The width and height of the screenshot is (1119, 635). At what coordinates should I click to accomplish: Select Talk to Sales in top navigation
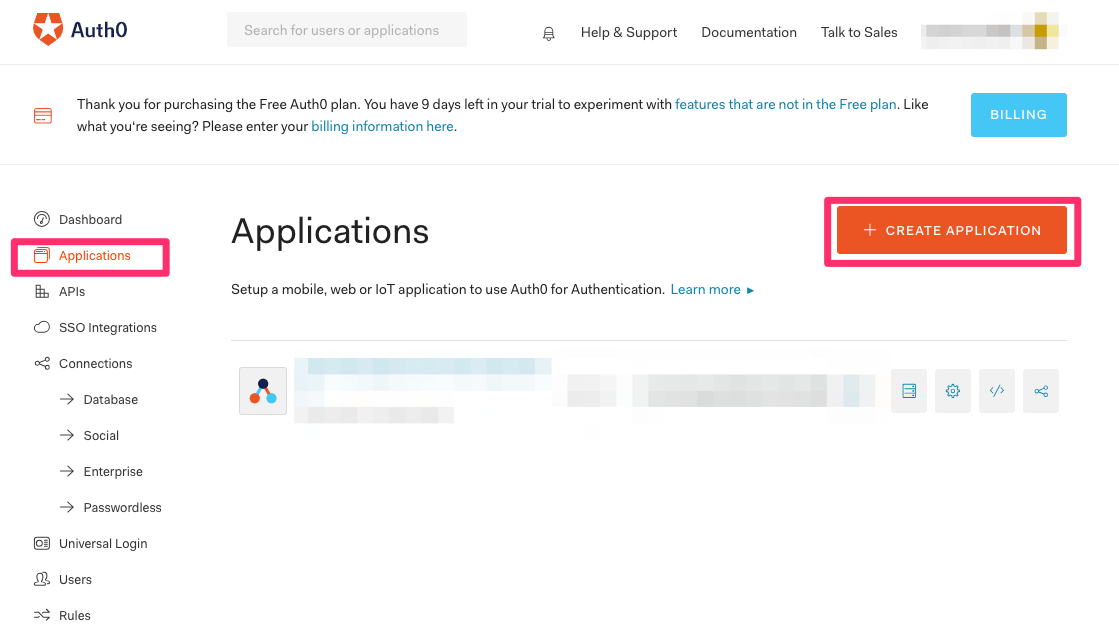(x=858, y=32)
